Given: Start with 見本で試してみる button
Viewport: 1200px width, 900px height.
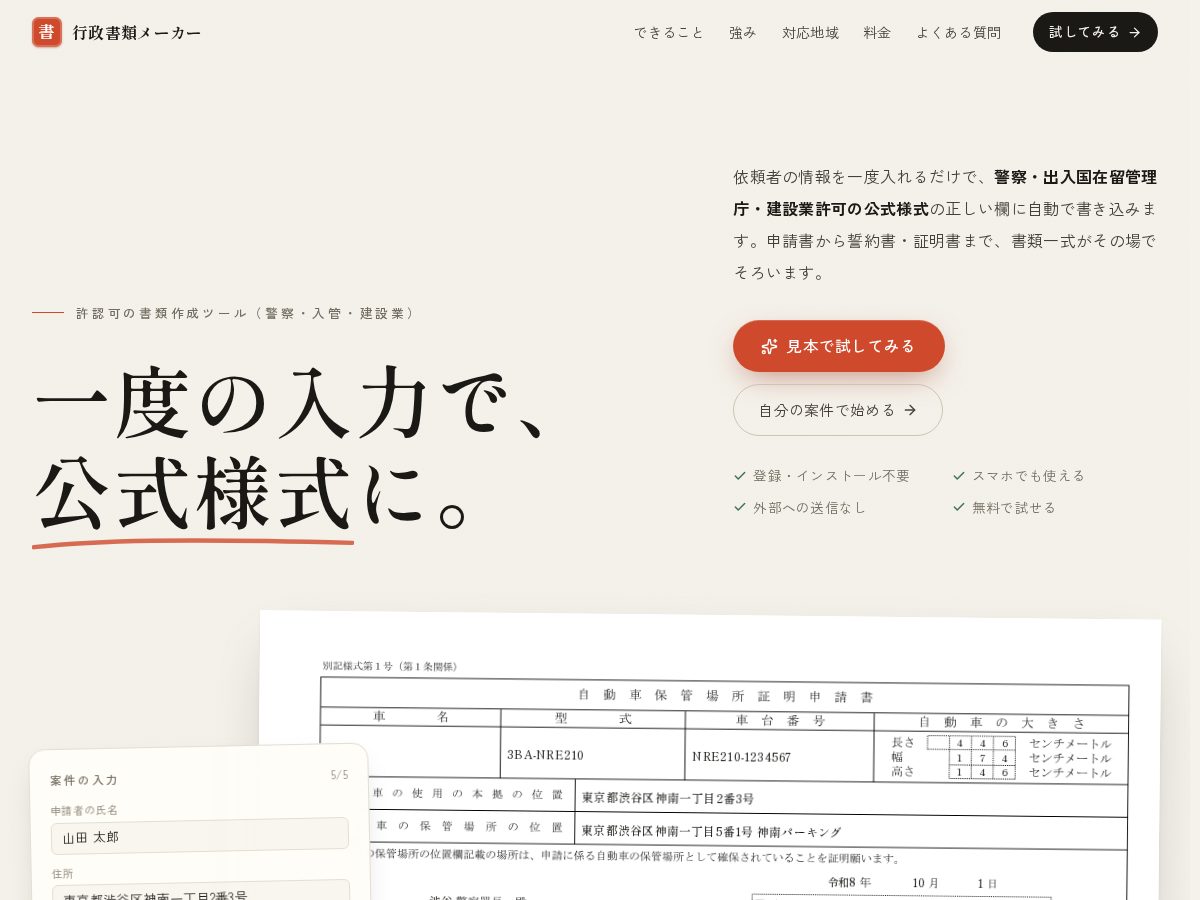Looking at the screenshot, I should click(x=839, y=346).
